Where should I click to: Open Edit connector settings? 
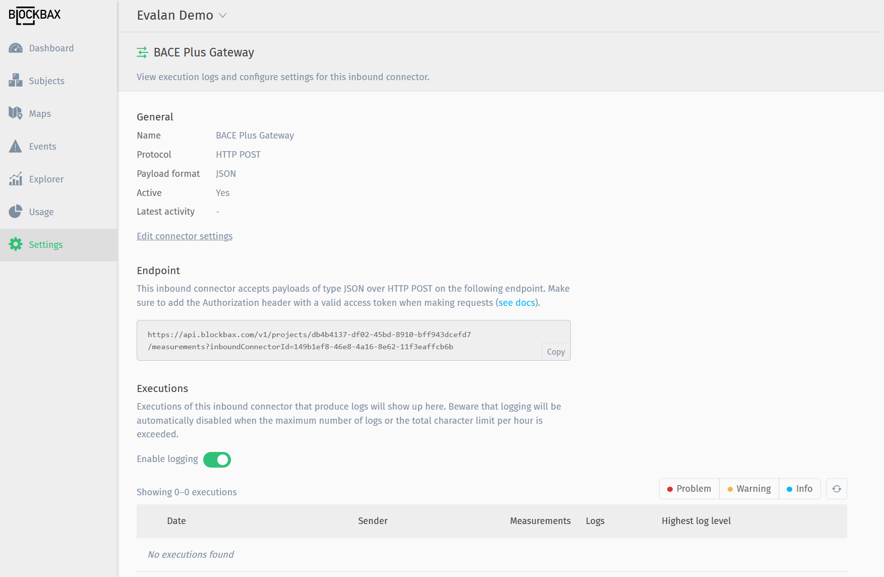[184, 235]
